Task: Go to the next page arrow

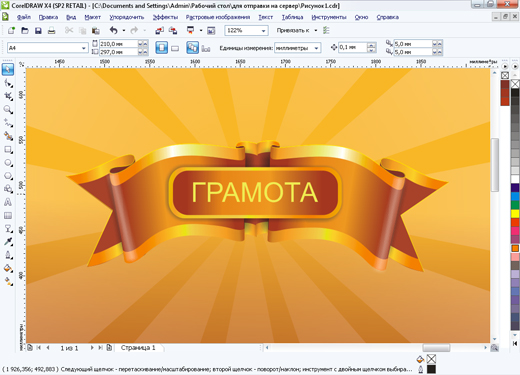Action: (92, 348)
